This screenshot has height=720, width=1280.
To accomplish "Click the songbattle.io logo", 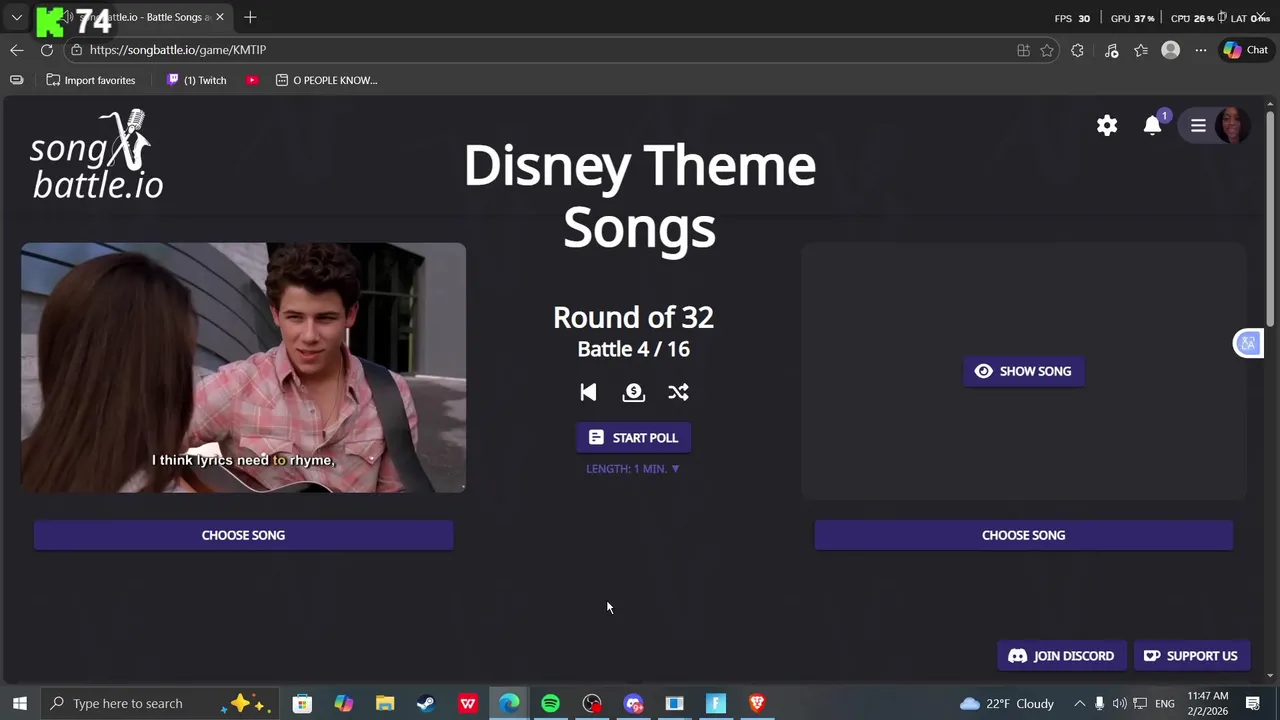I will pyautogui.click(x=96, y=155).
